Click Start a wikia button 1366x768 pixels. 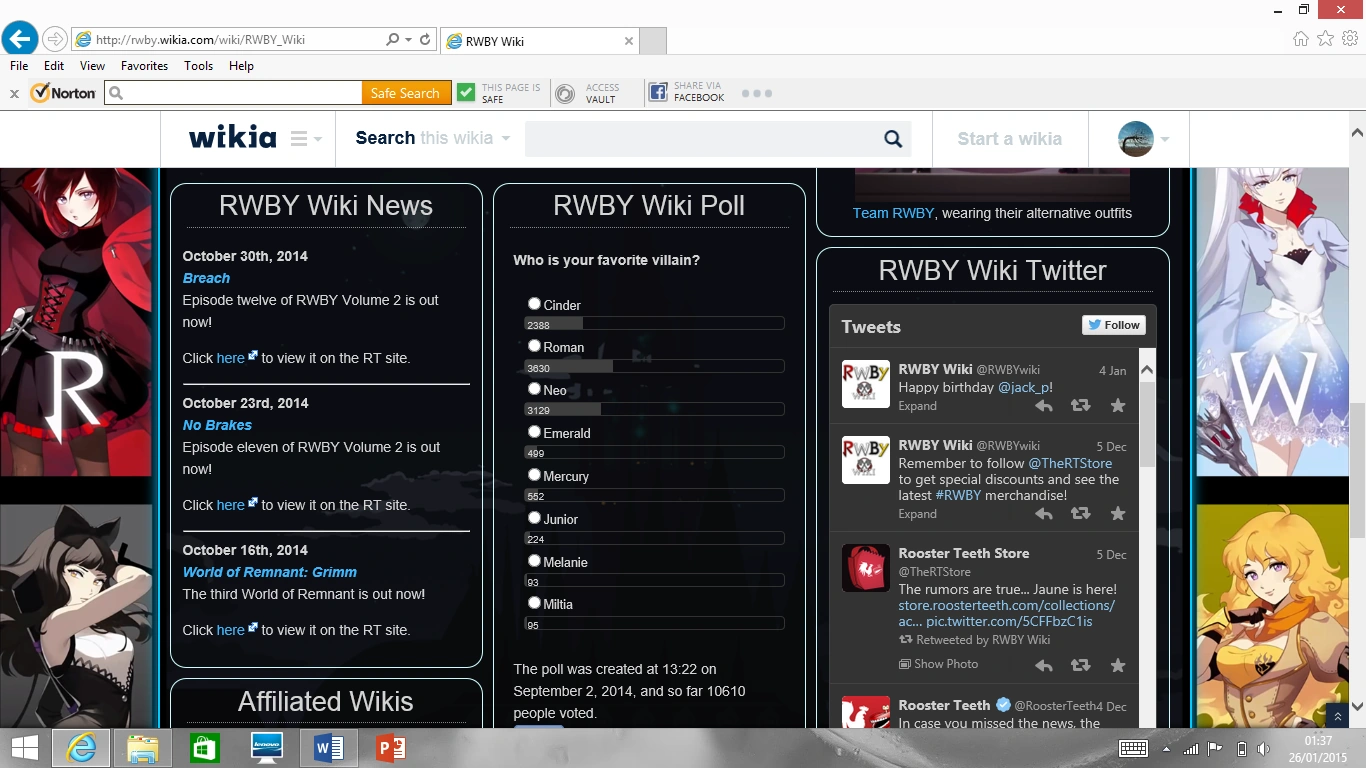point(1010,139)
